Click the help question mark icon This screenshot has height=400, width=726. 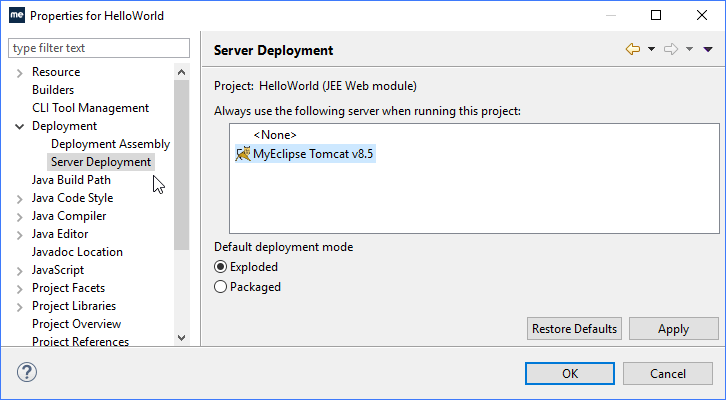tap(27, 372)
